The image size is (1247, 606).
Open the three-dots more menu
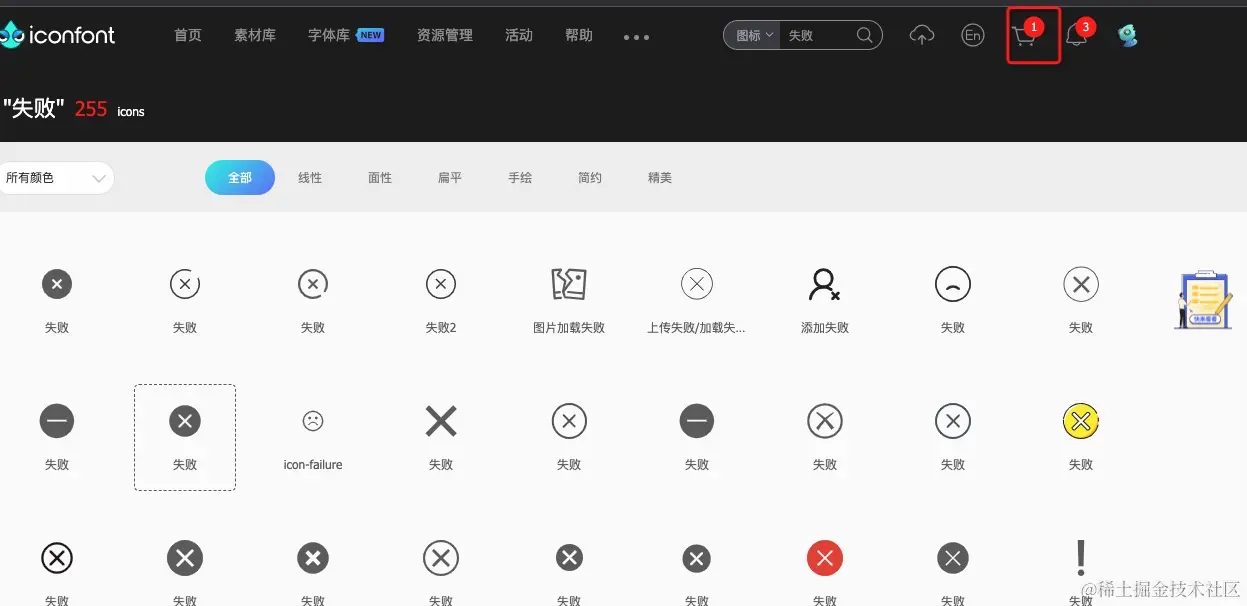point(636,37)
